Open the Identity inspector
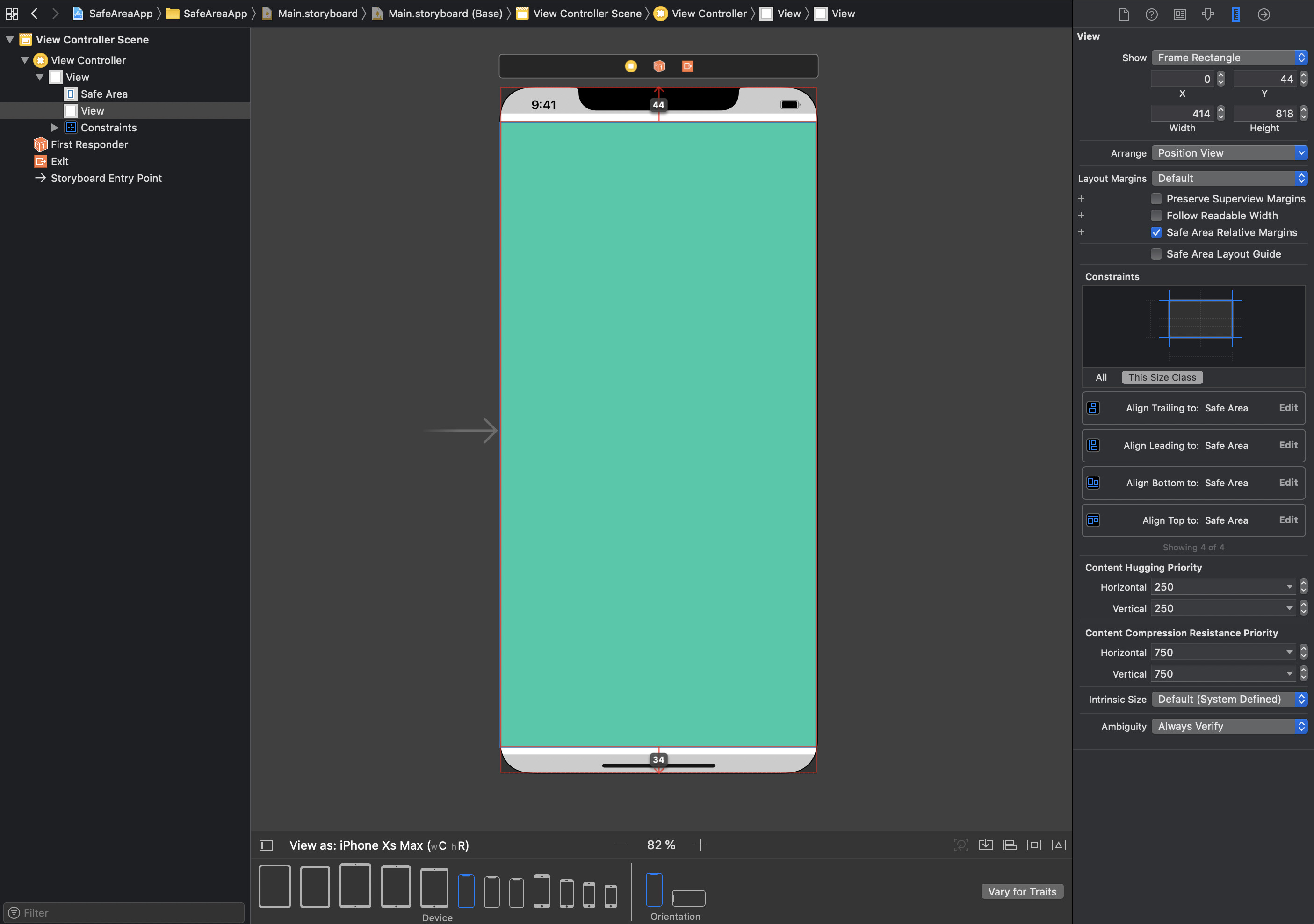The height and width of the screenshot is (924, 1314). (1179, 14)
